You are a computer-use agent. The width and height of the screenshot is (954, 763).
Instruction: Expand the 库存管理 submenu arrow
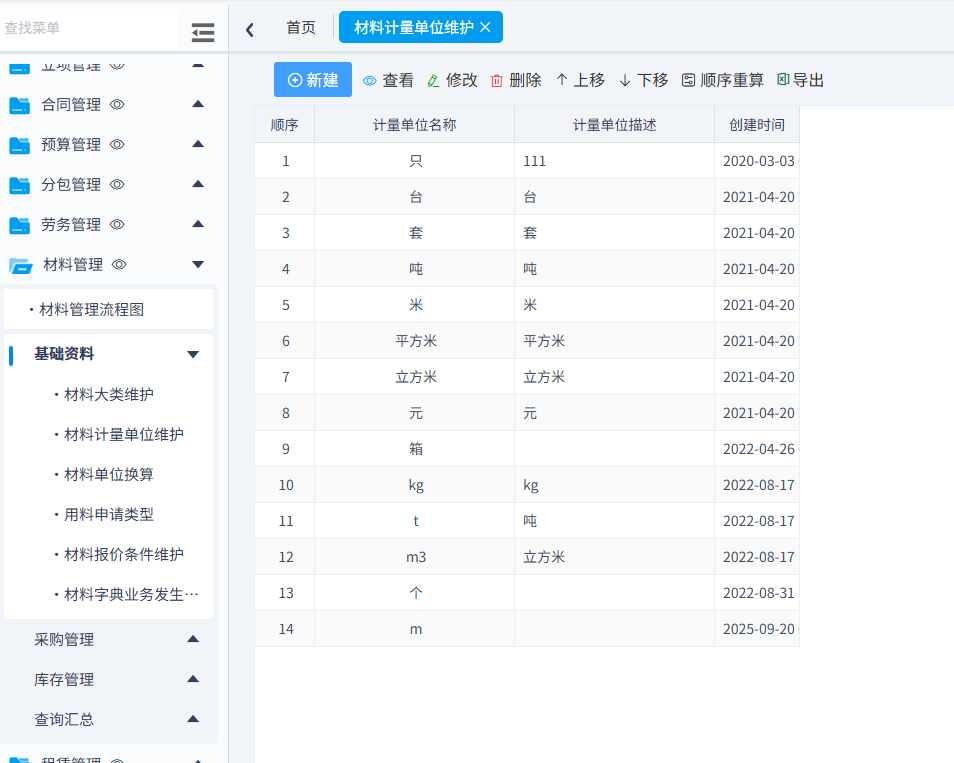[193, 679]
